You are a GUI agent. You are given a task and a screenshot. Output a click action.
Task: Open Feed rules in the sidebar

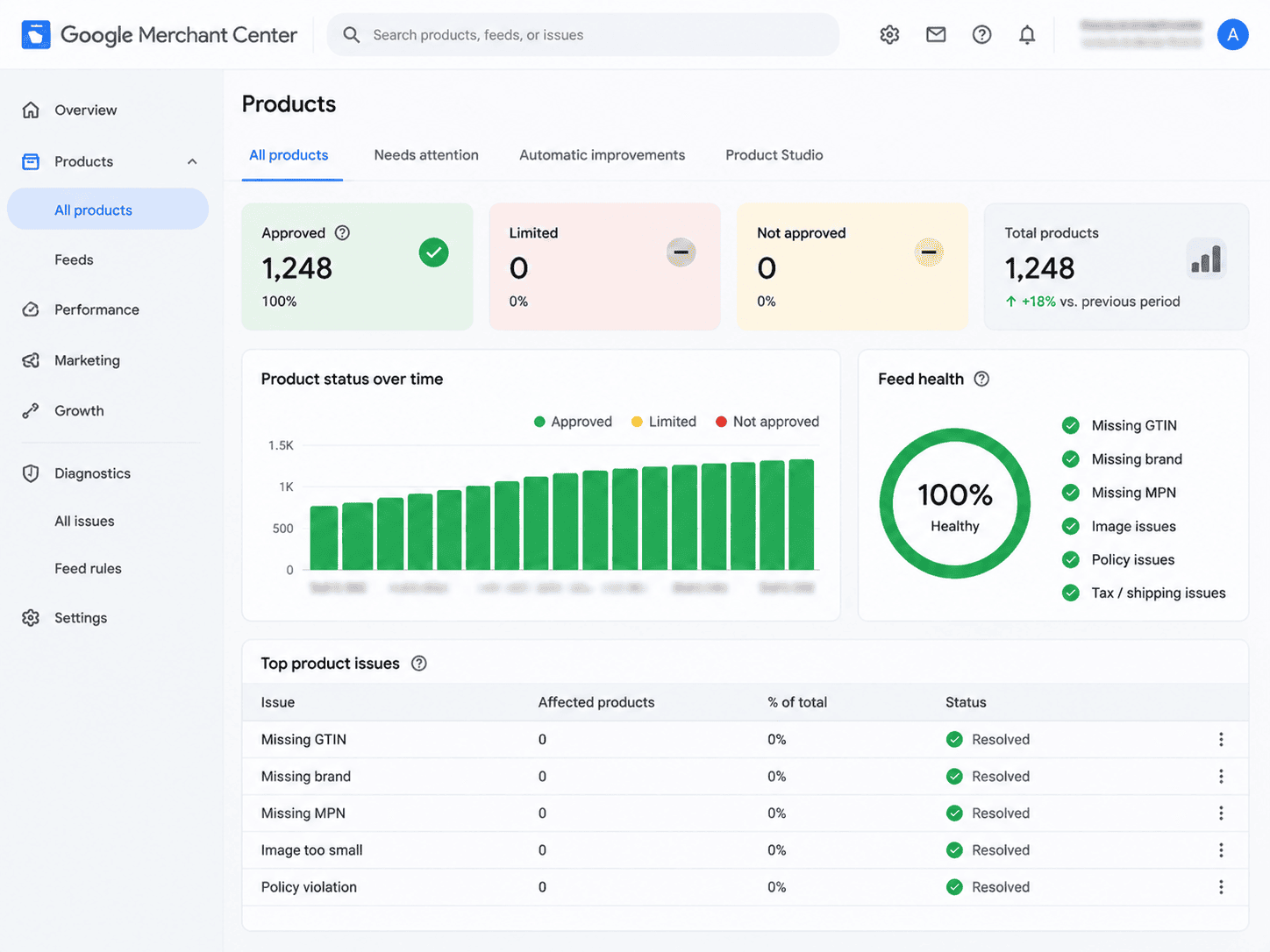88,568
